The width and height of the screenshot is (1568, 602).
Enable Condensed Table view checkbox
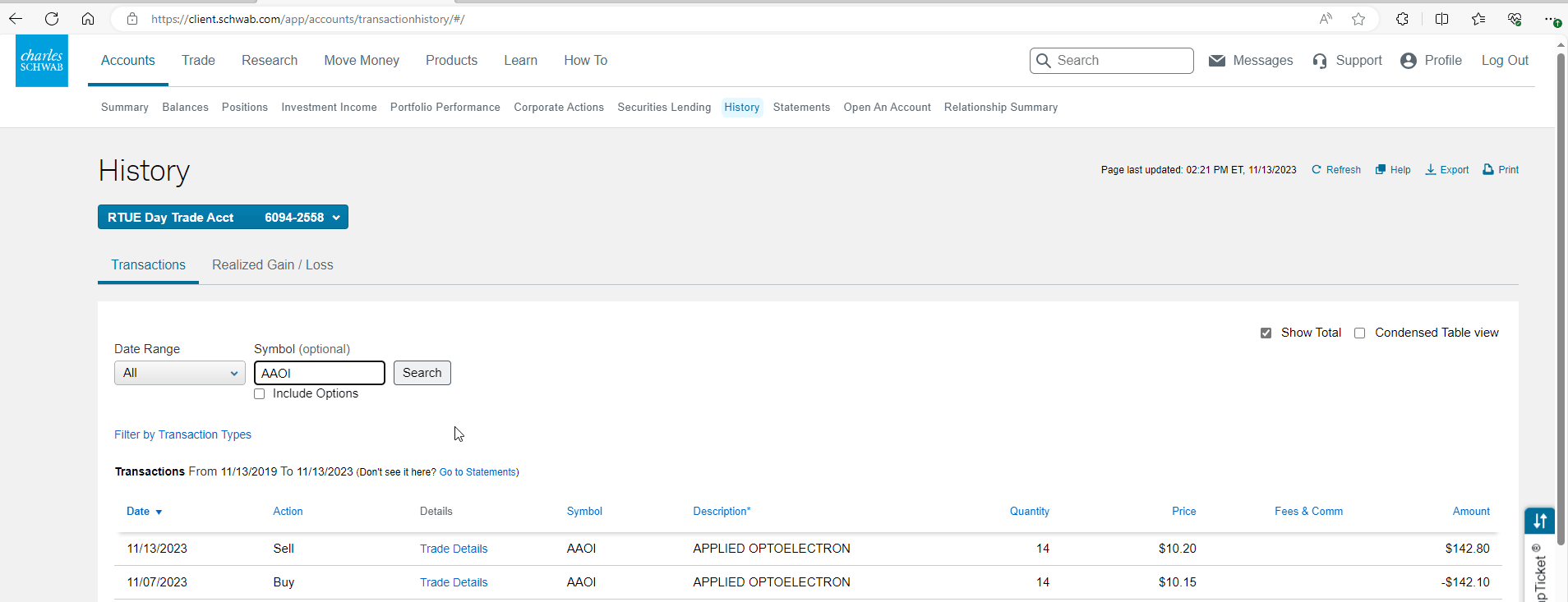point(1360,333)
